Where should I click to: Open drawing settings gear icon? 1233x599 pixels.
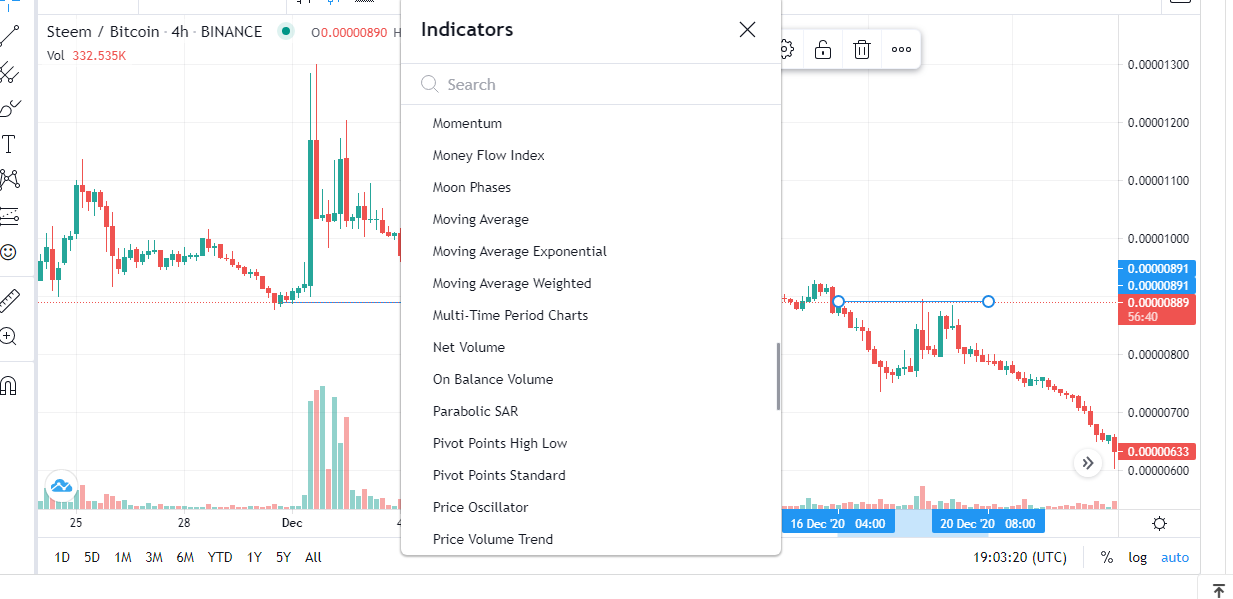[x=786, y=50]
